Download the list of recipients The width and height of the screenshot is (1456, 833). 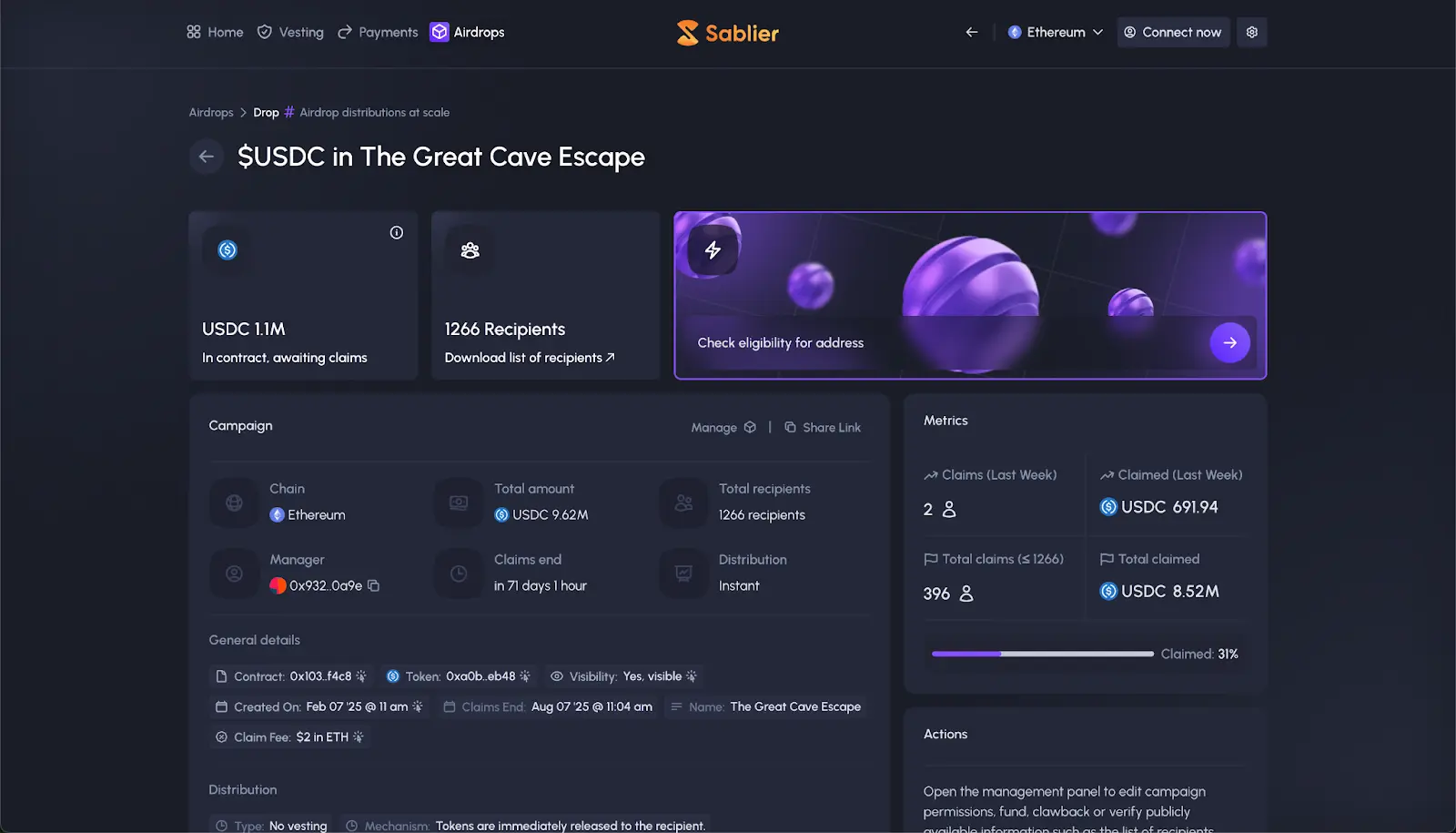pyautogui.click(x=530, y=358)
